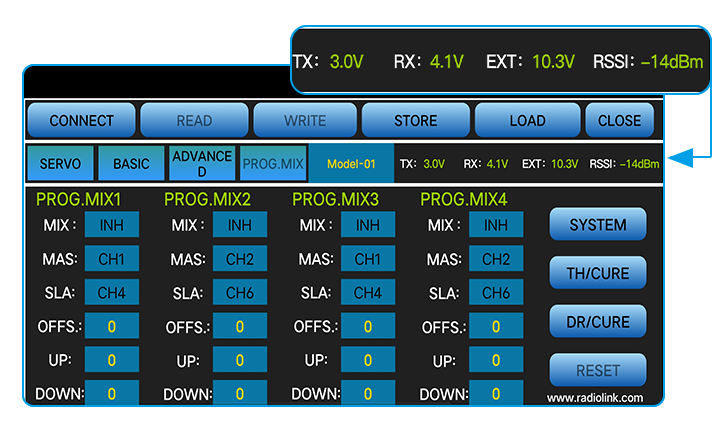Click the WRITE button

305,120
